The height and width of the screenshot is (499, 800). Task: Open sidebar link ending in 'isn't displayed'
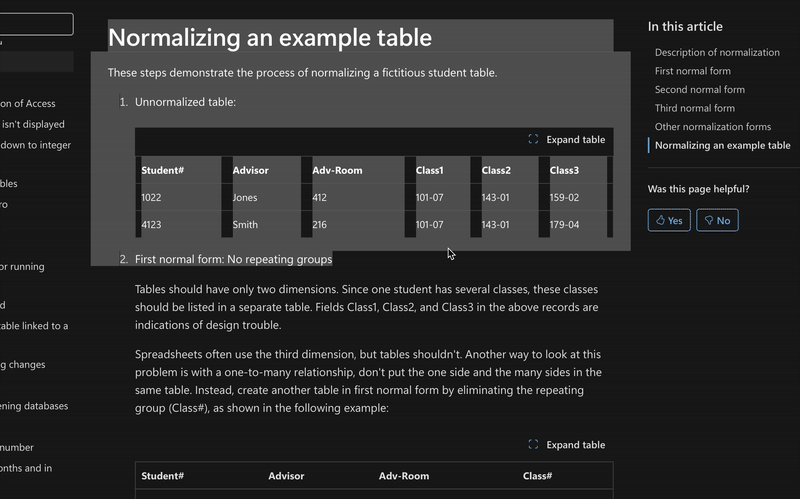point(33,125)
